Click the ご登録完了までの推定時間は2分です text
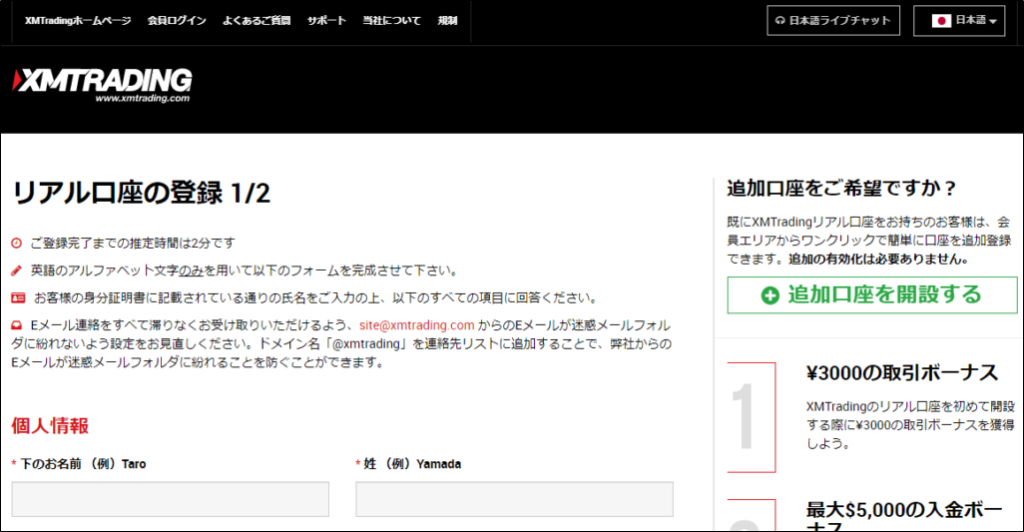Image resolution: width=1024 pixels, height=532 pixels. tap(133, 243)
